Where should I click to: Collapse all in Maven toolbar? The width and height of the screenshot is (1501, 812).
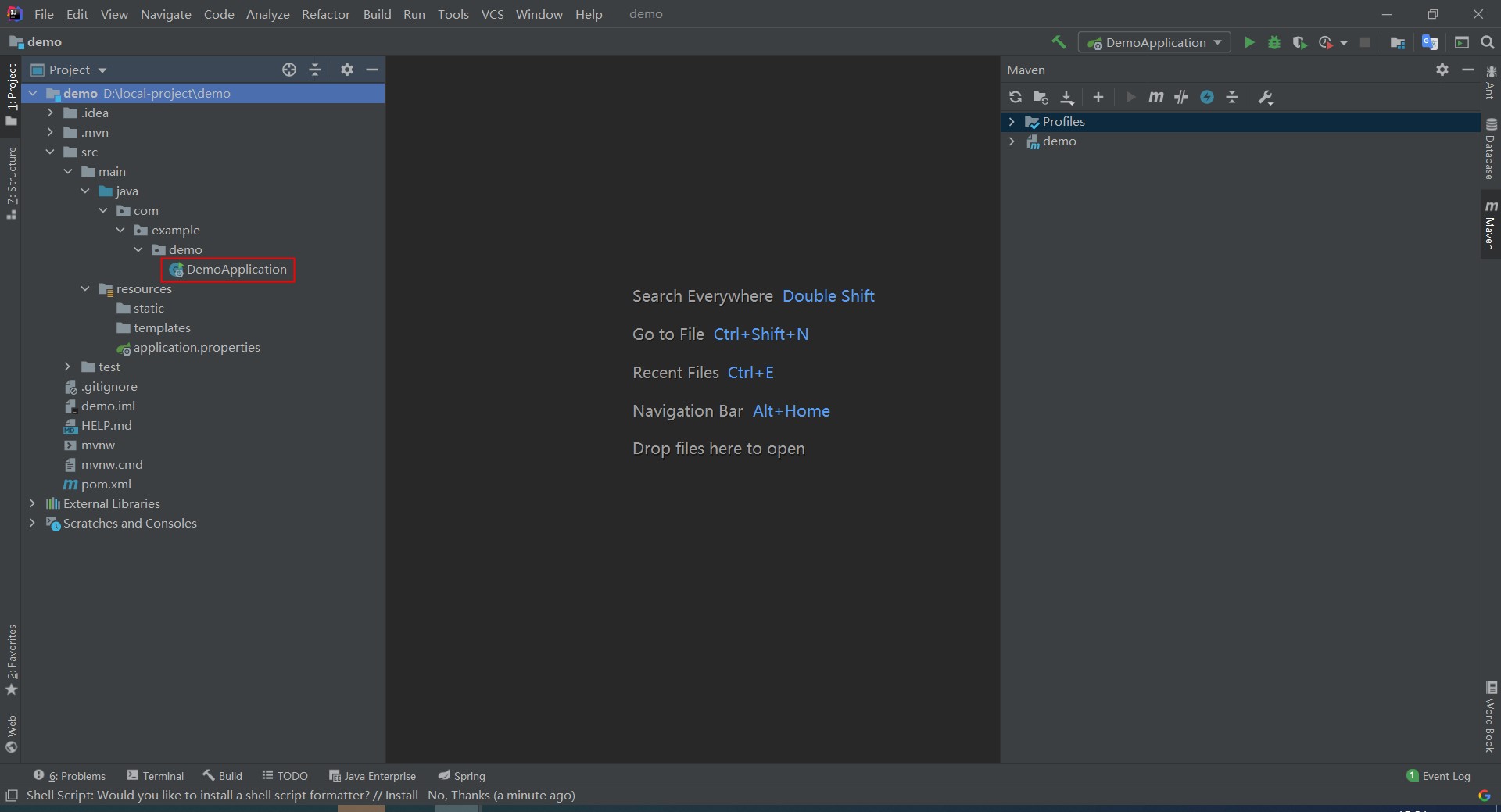pyautogui.click(x=1232, y=97)
